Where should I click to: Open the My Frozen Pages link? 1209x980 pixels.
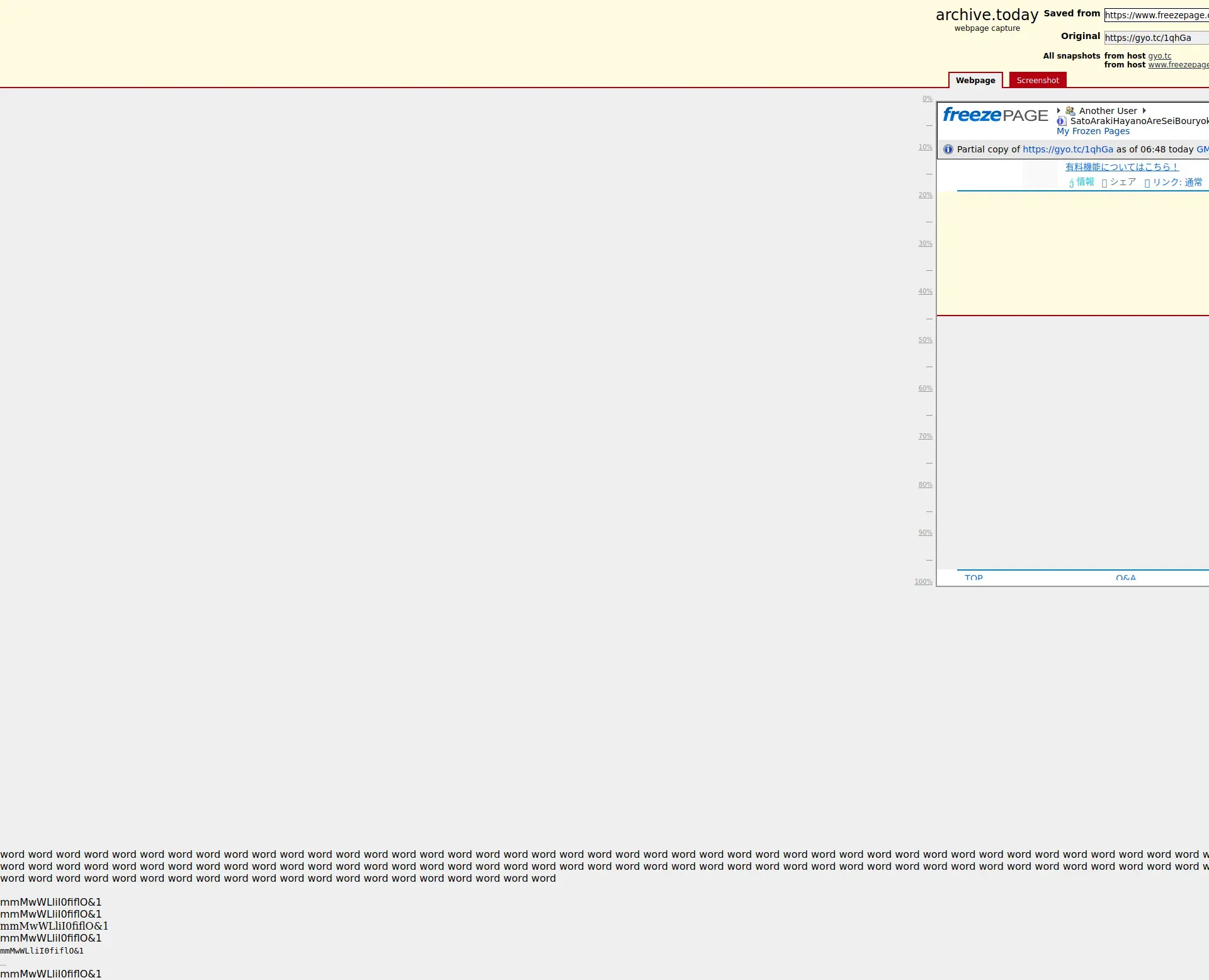1093,131
